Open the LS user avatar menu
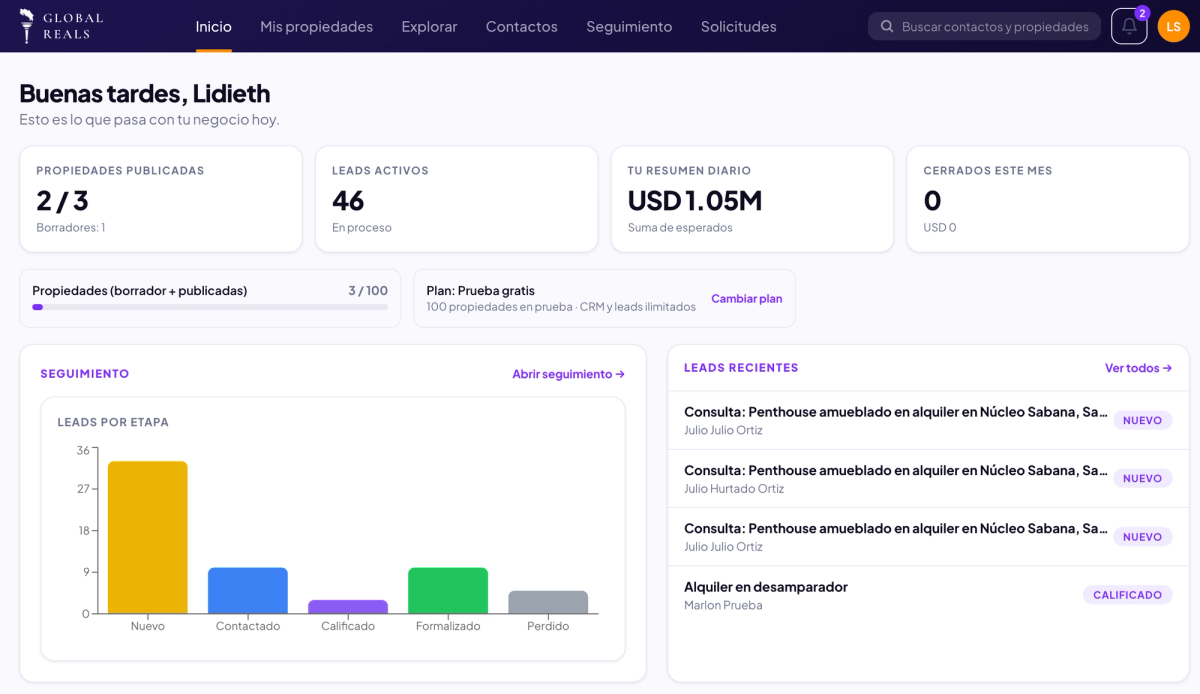The height and width of the screenshot is (694, 1200). pos(1173,26)
